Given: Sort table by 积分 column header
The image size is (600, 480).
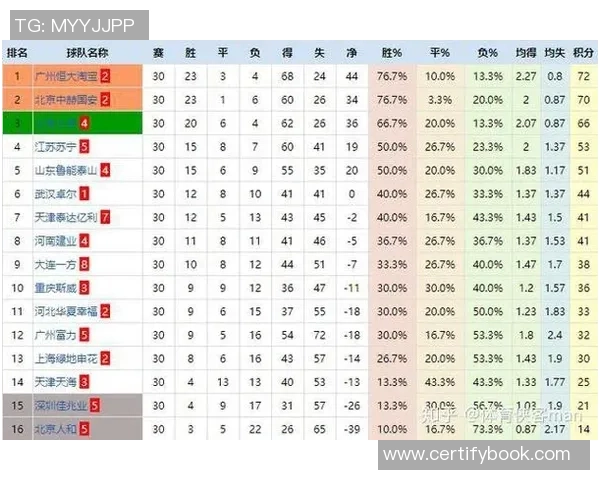Looking at the screenshot, I should [x=583, y=52].
